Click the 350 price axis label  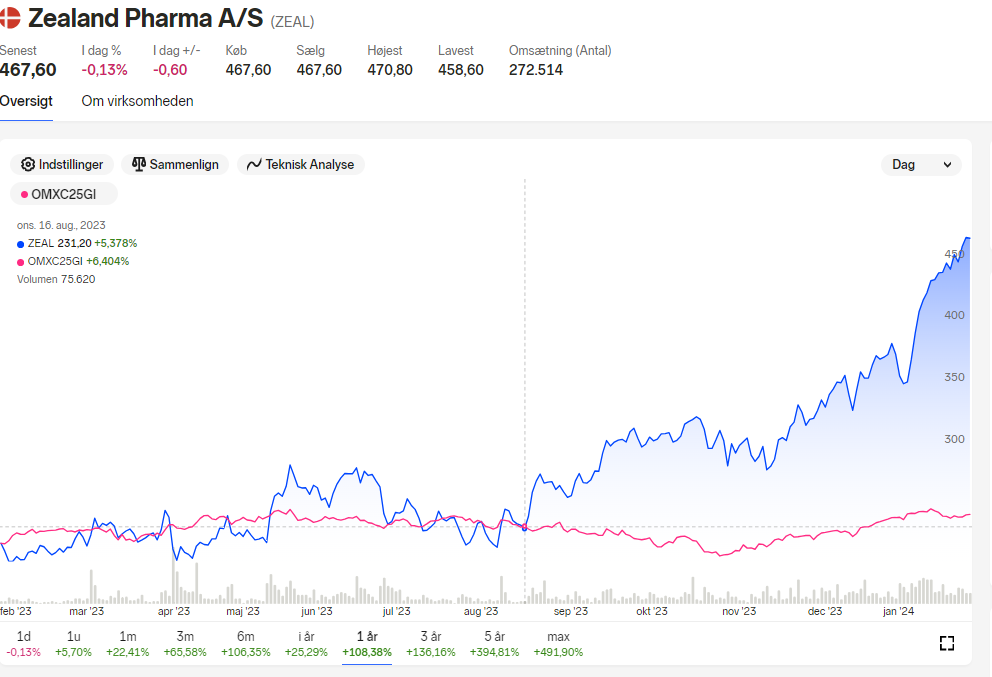(x=954, y=377)
